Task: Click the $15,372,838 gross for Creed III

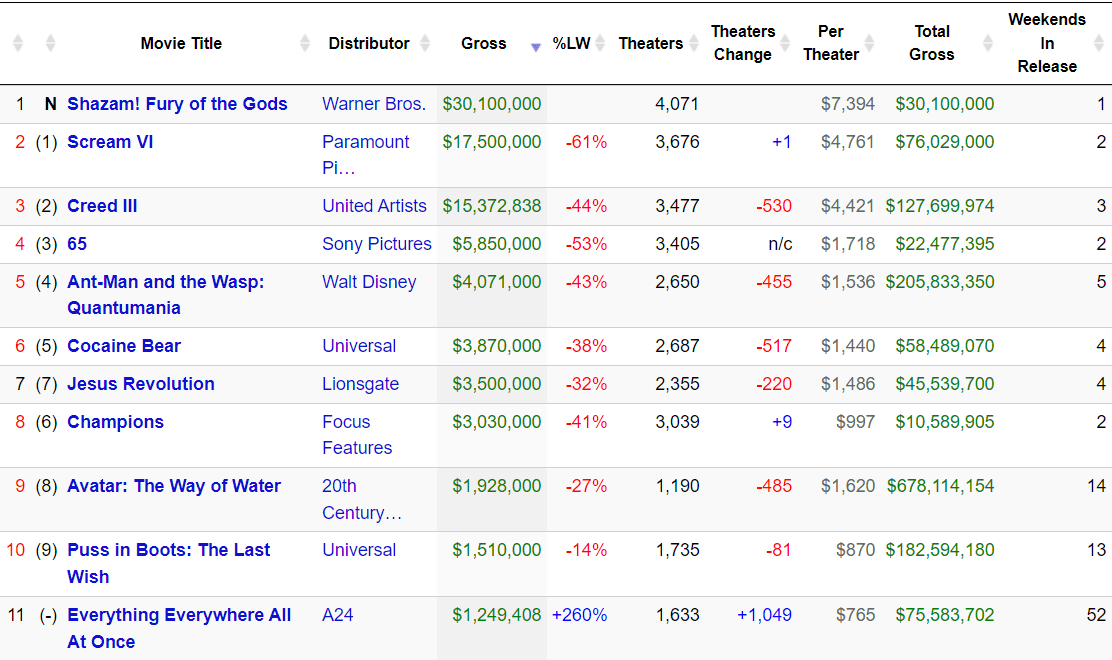Action: click(x=492, y=206)
